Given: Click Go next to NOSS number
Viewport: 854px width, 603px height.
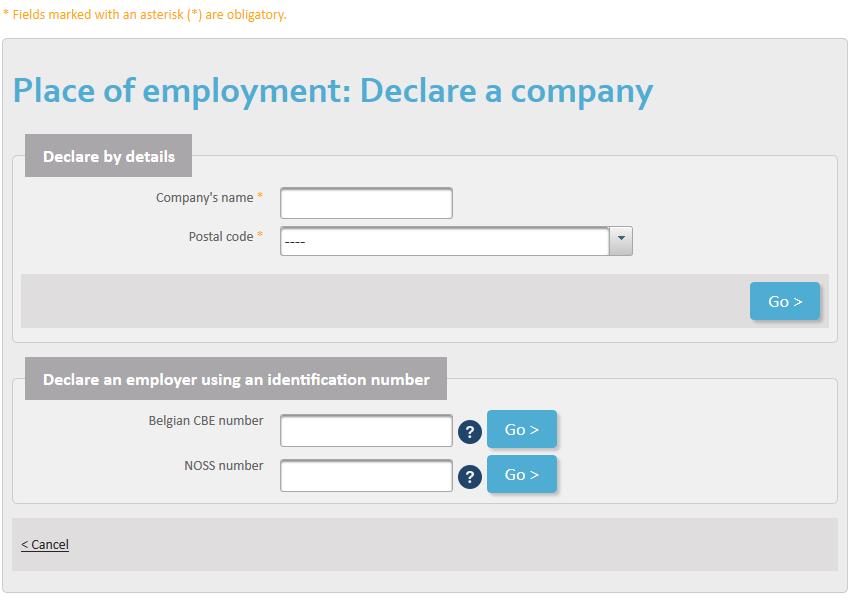Looking at the screenshot, I should tap(521, 474).
